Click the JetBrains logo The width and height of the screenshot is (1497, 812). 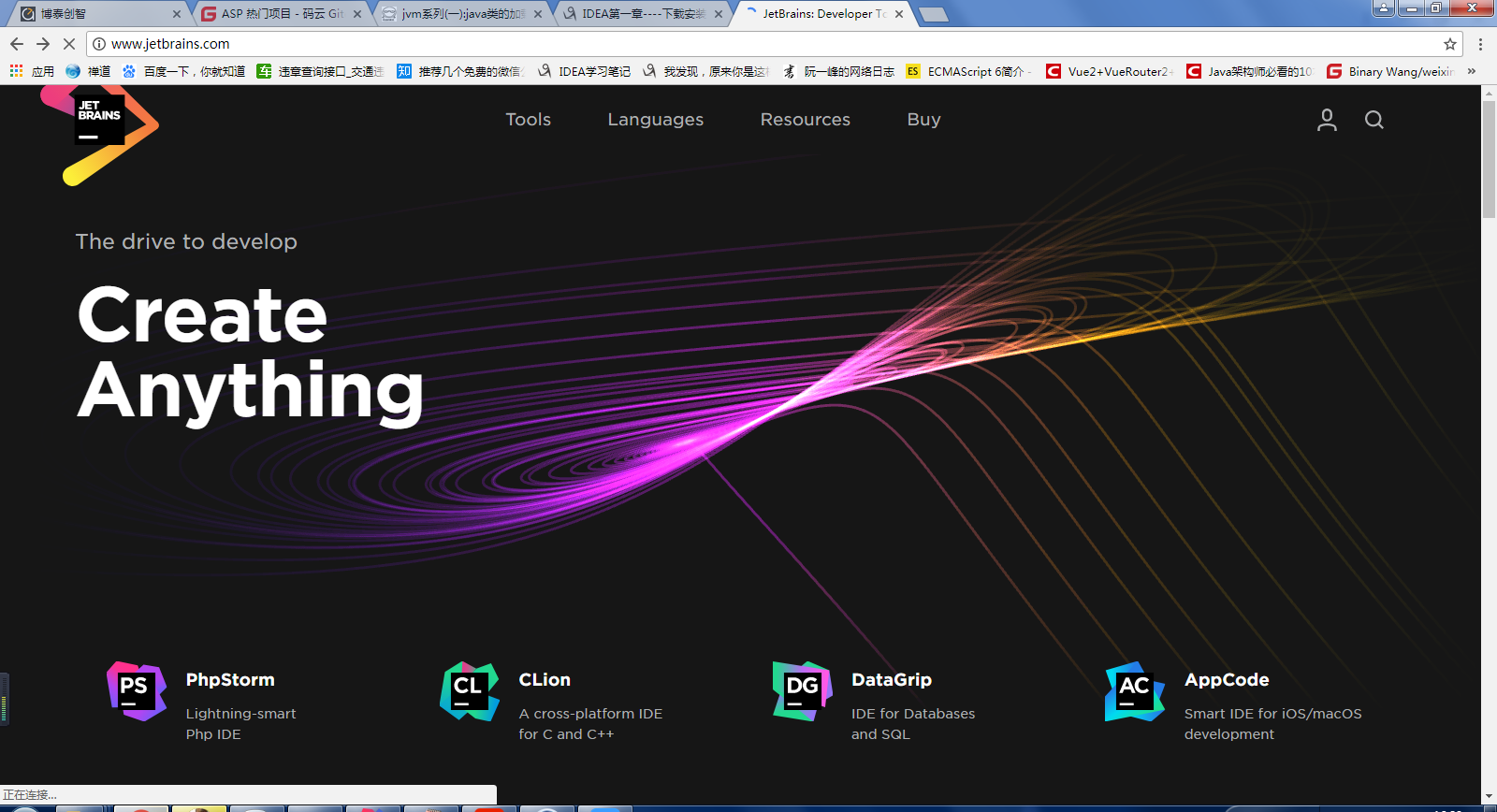99,135
